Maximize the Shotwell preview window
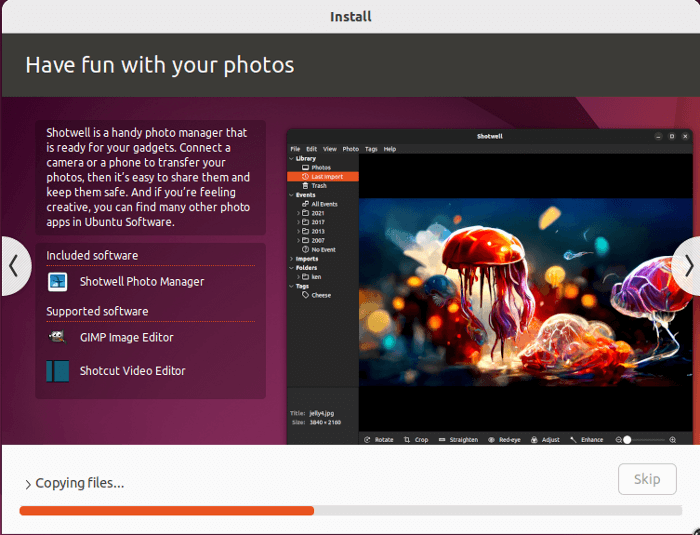 click(672, 137)
